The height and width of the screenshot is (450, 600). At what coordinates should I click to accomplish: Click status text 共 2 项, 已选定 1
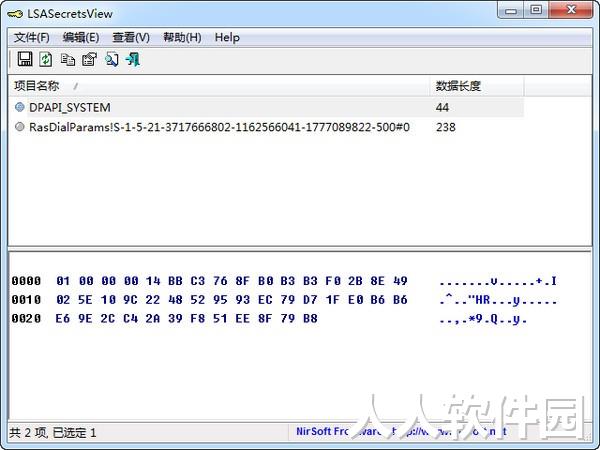(x=53, y=433)
